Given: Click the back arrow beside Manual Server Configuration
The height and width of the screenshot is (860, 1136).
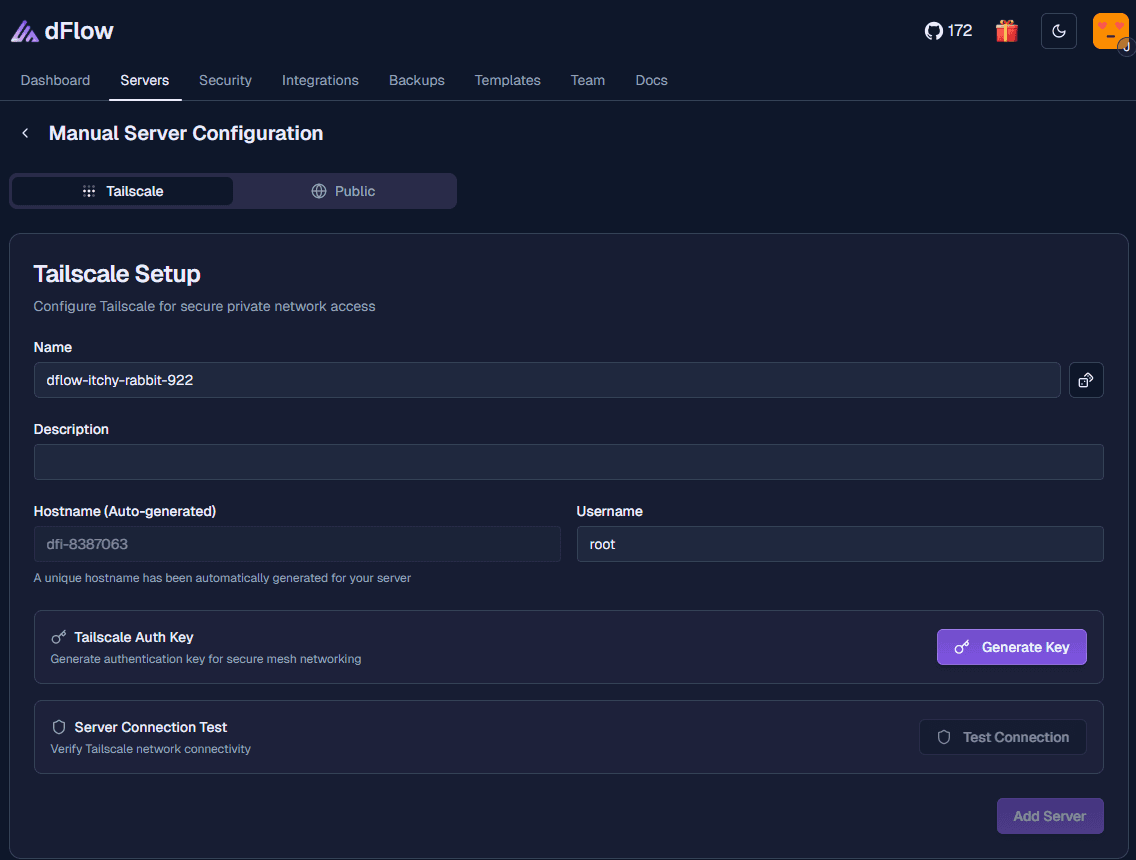Looking at the screenshot, I should point(25,132).
